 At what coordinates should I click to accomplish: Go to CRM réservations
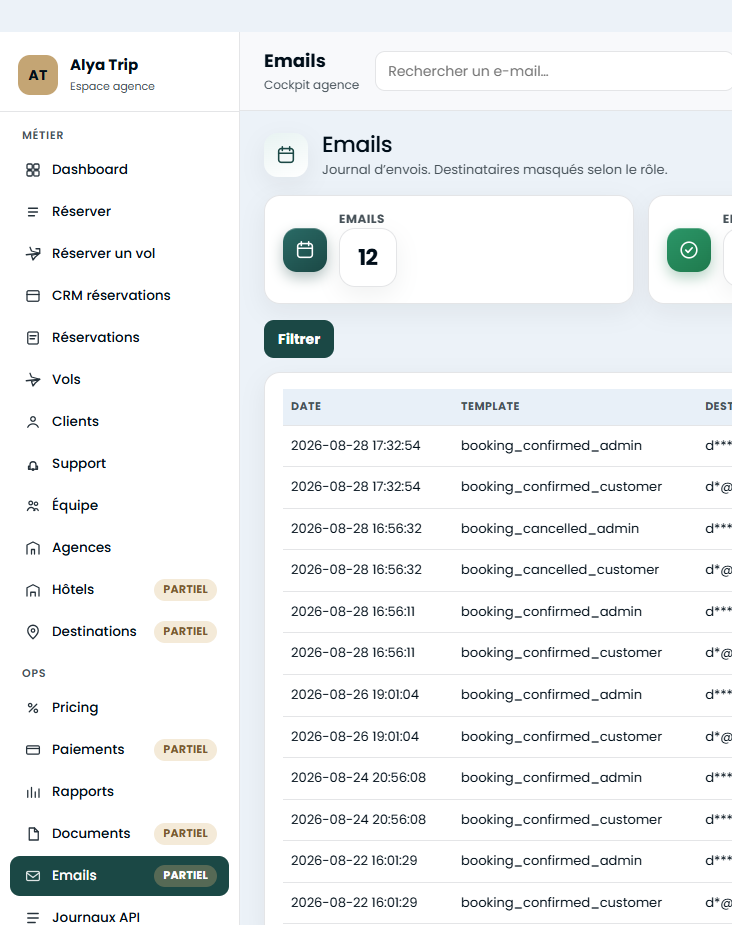pyautogui.click(x=119, y=296)
